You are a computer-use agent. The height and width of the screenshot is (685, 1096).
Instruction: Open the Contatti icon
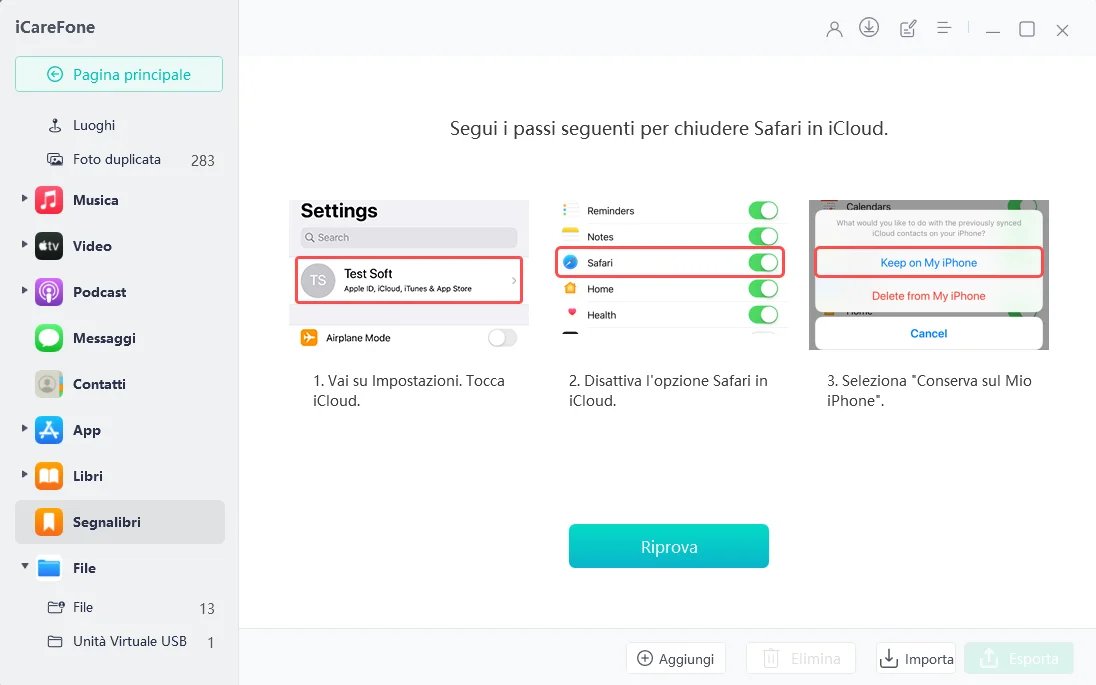[x=49, y=384]
